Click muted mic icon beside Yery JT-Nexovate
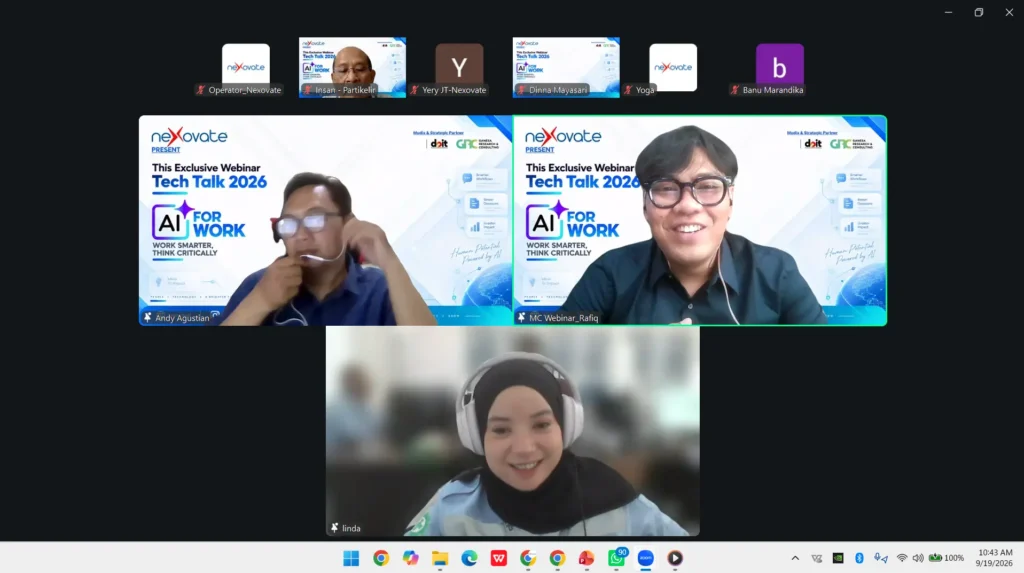 (x=415, y=90)
